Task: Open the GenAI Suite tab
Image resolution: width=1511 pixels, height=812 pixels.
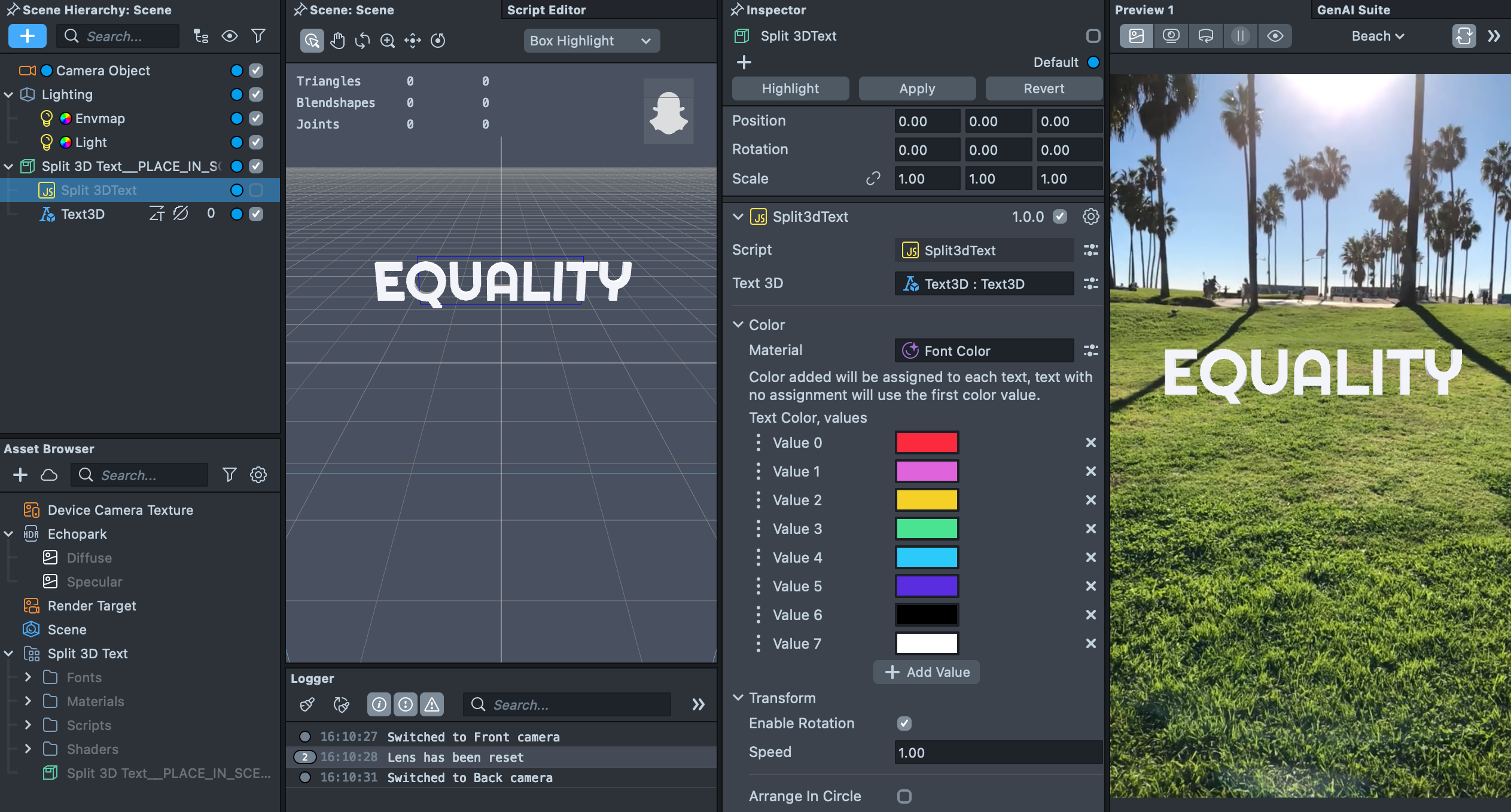Action: 1353,10
